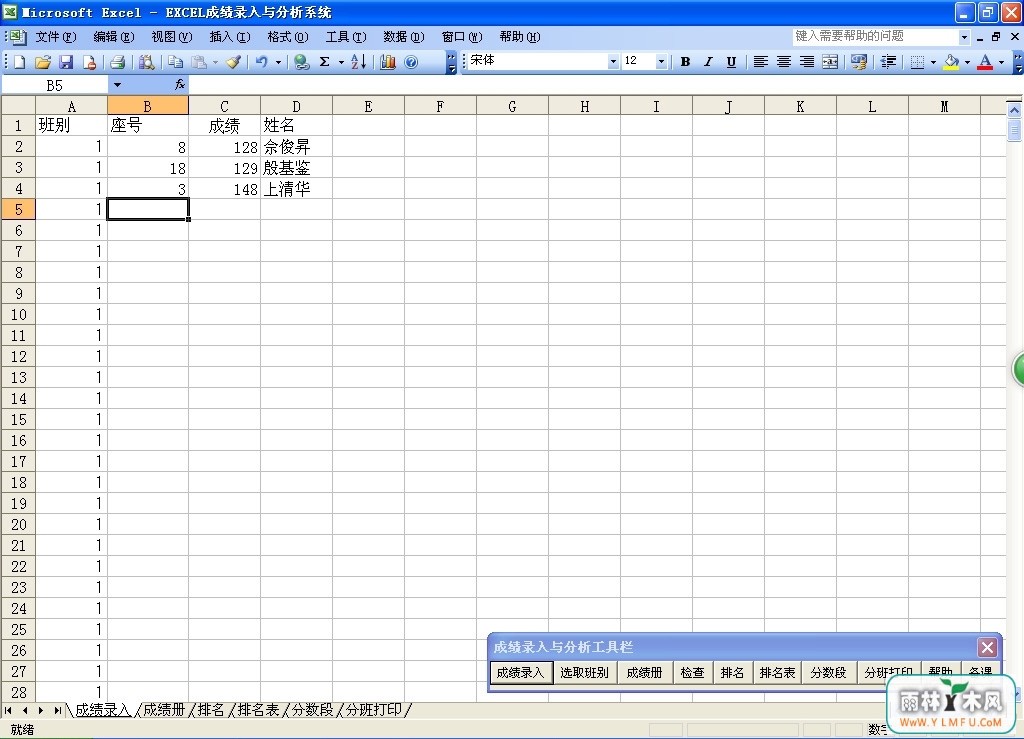Image resolution: width=1024 pixels, height=739 pixels.
Task: Create a new blank workbook
Action: [20, 62]
